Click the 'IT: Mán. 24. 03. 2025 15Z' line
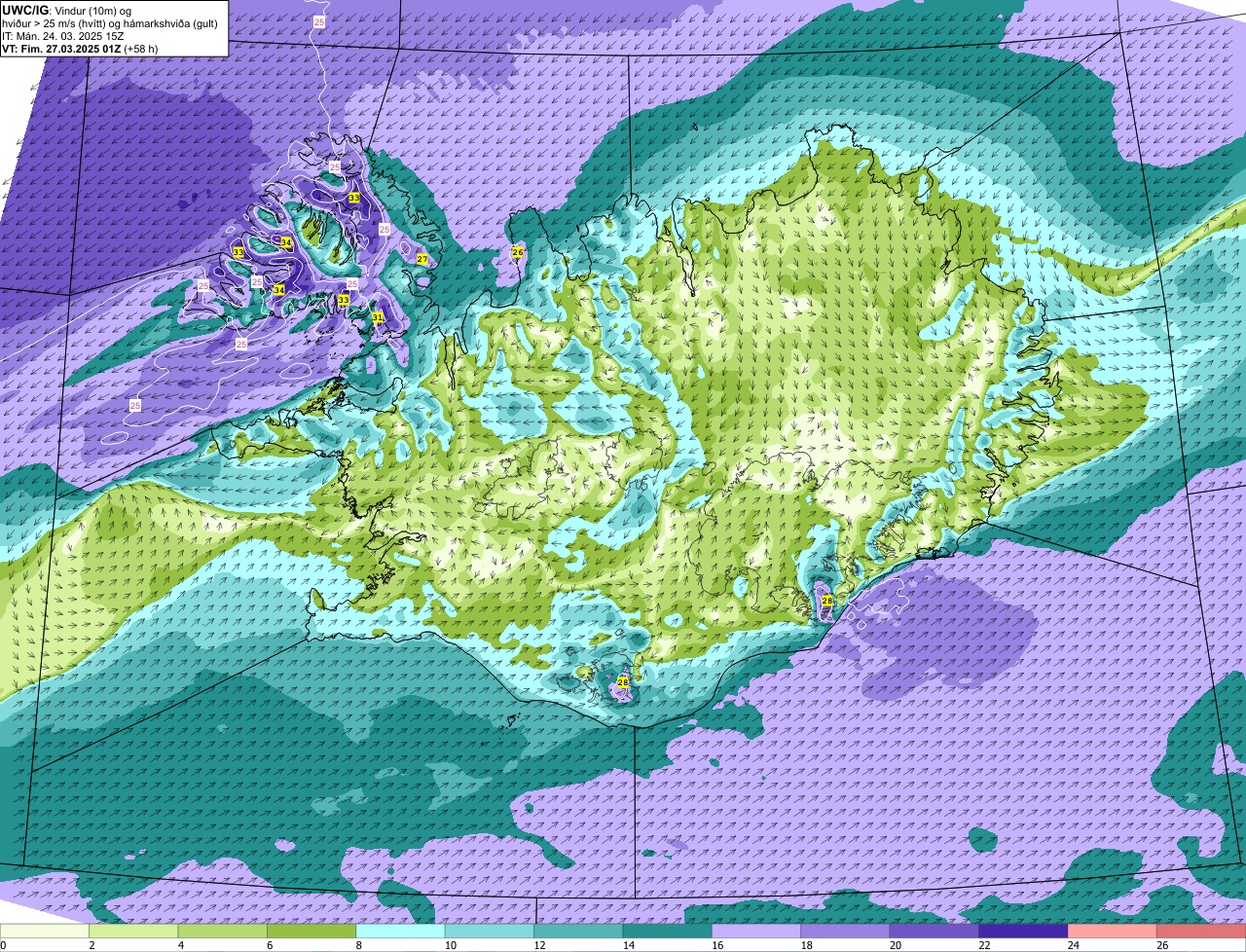Image resolution: width=1246 pixels, height=952 pixels. click(x=63, y=36)
